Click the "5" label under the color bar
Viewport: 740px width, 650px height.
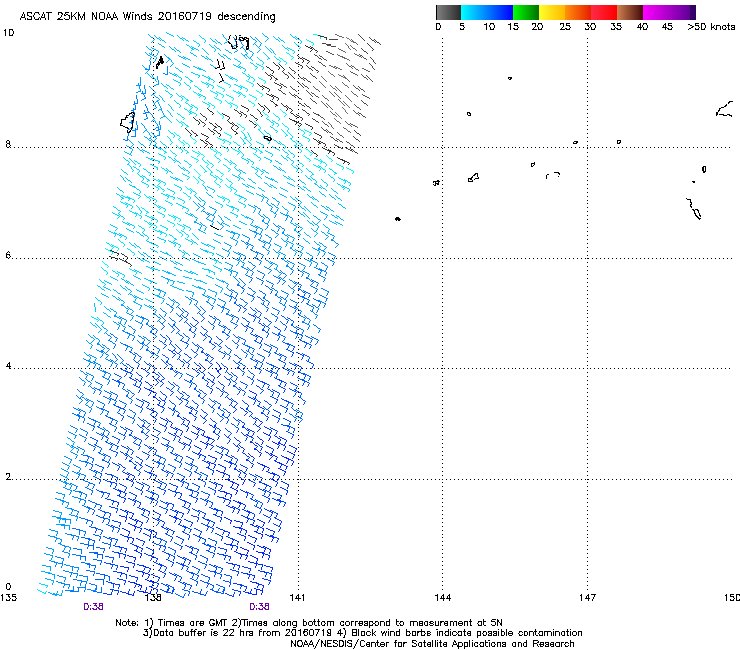(x=462, y=27)
